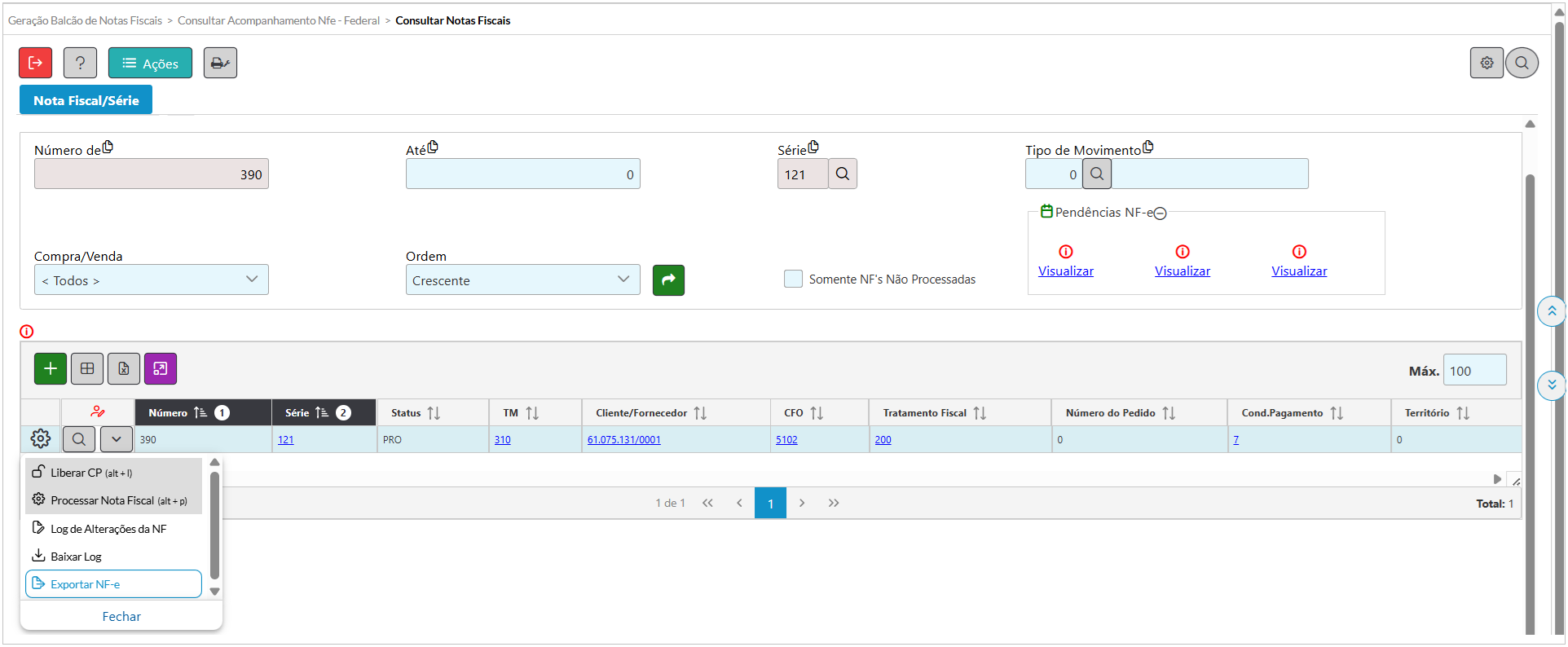This screenshot has width=1568, height=647.
Task: Open the Compra/Venda dropdown
Action: tap(152, 280)
